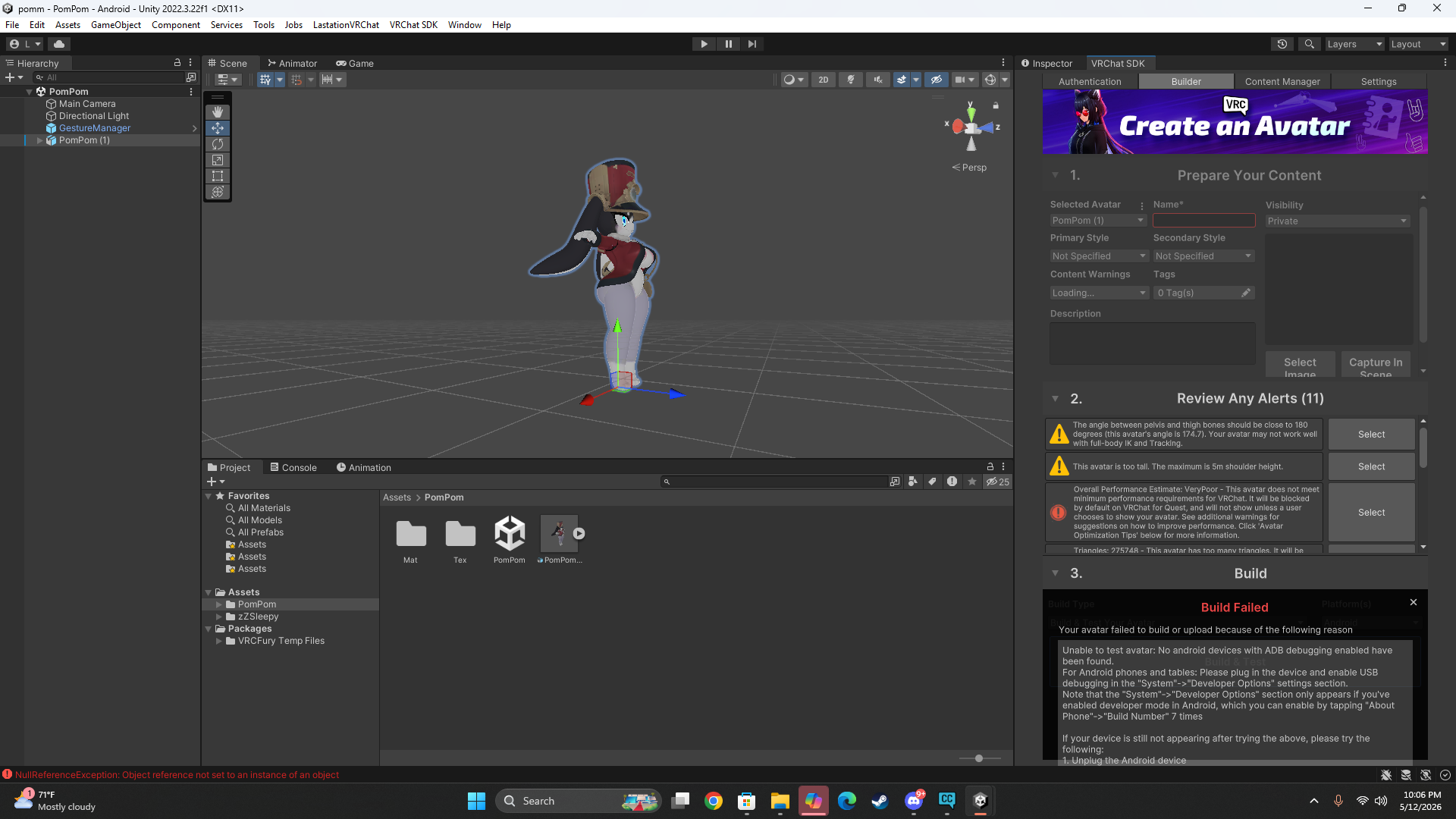Expand VRCFury Temp Files folder
This screenshot has height=819, width=1456.
pyautogui.click(x=219, y=642)
